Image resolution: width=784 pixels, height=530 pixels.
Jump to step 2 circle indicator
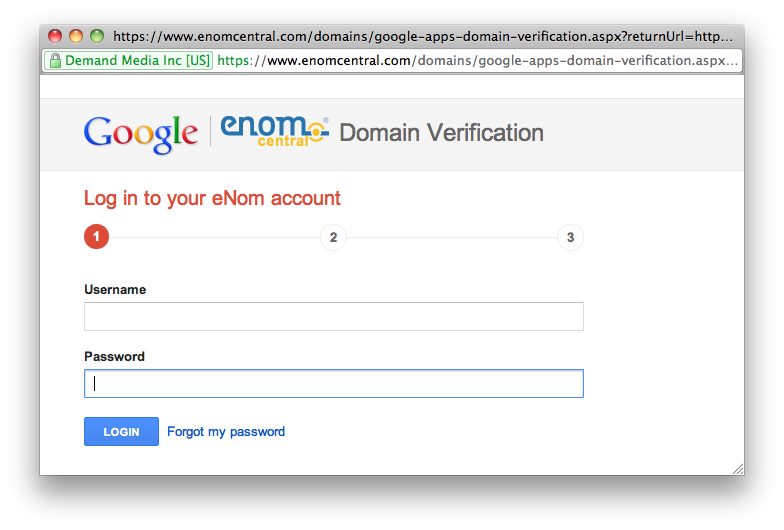pyautogui.click(x=333, y=237)
